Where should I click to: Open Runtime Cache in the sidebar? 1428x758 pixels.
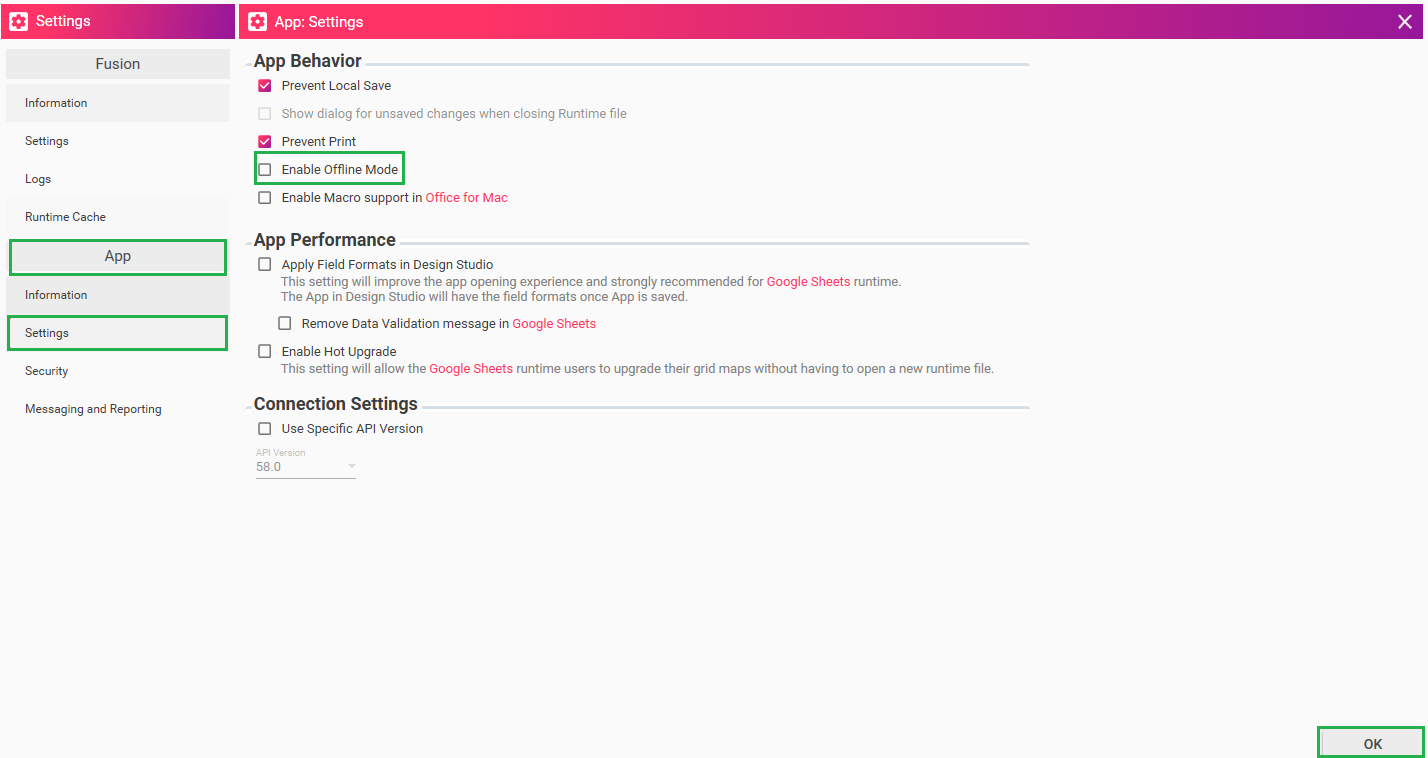65,217
